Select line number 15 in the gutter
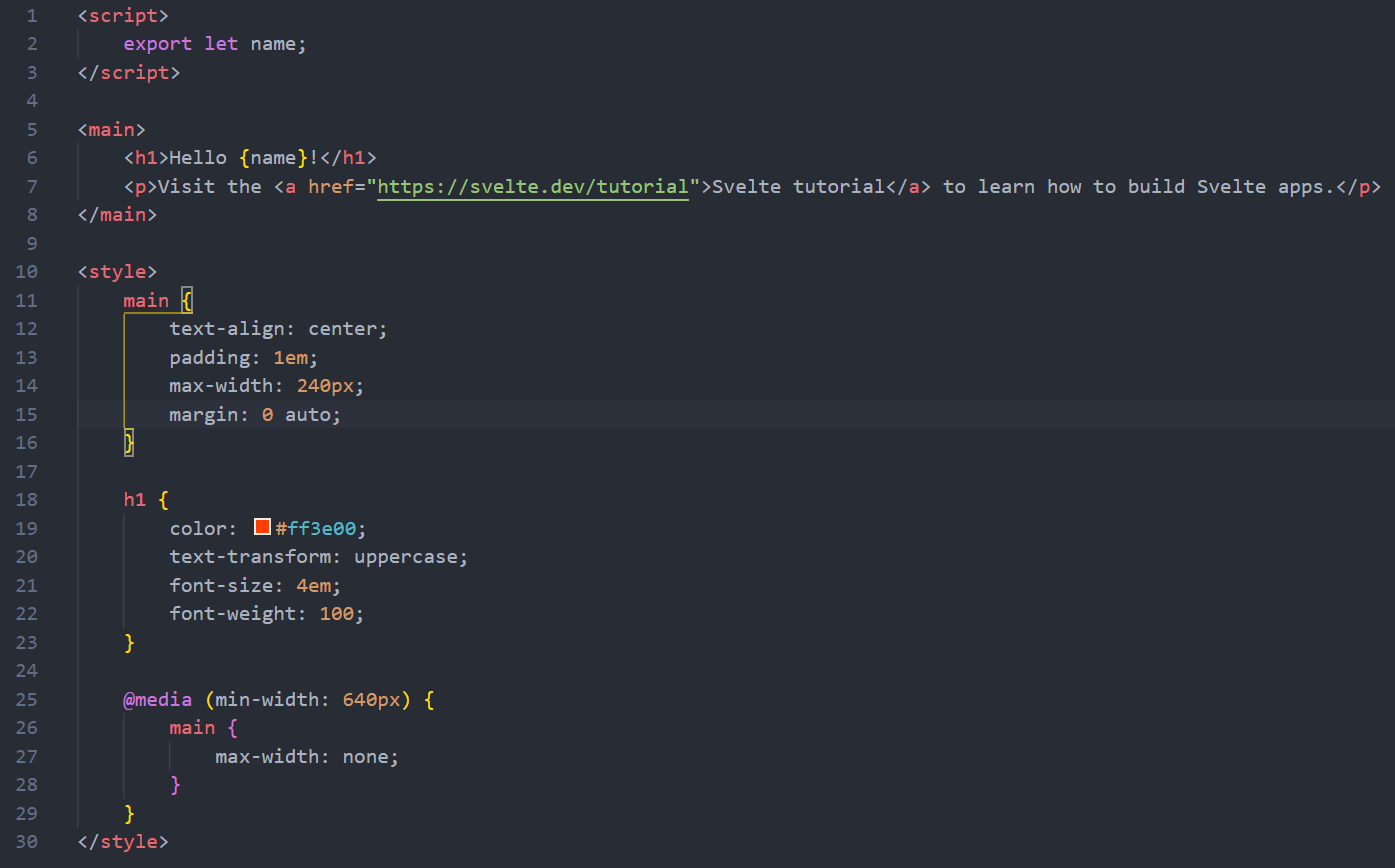Screen dimensions: 1395x868 point(26,414)
